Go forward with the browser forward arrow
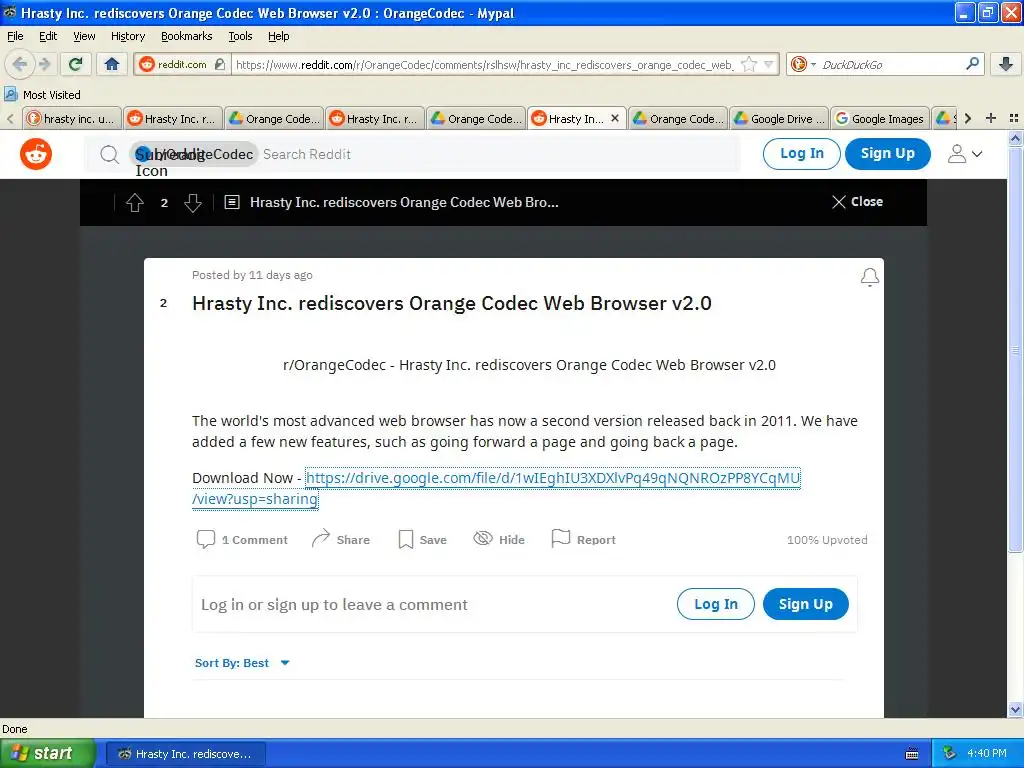Screen dimensions: 1024x768 44,64
